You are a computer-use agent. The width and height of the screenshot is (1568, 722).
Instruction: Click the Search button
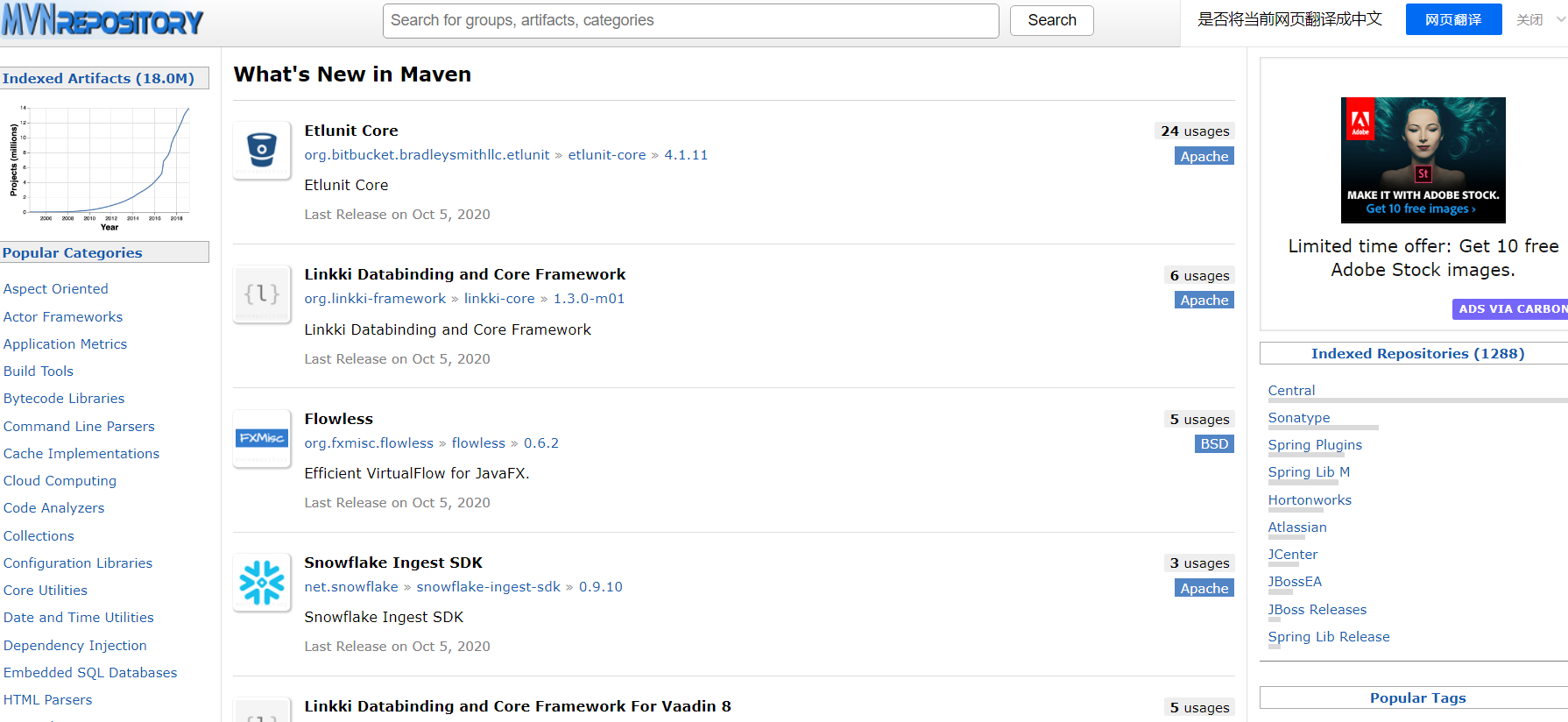[1051, 20]
